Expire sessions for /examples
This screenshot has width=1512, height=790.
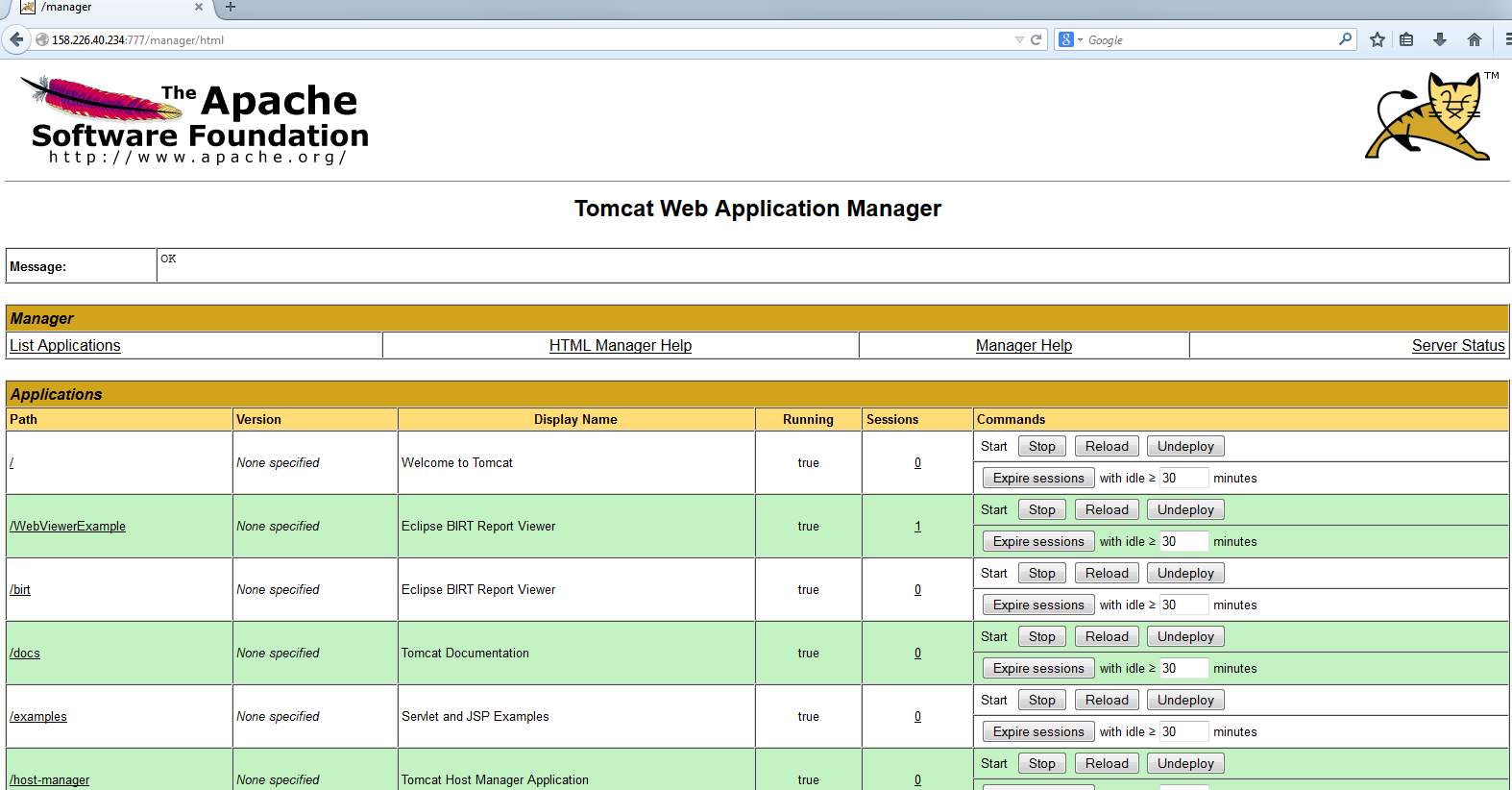1038,731
